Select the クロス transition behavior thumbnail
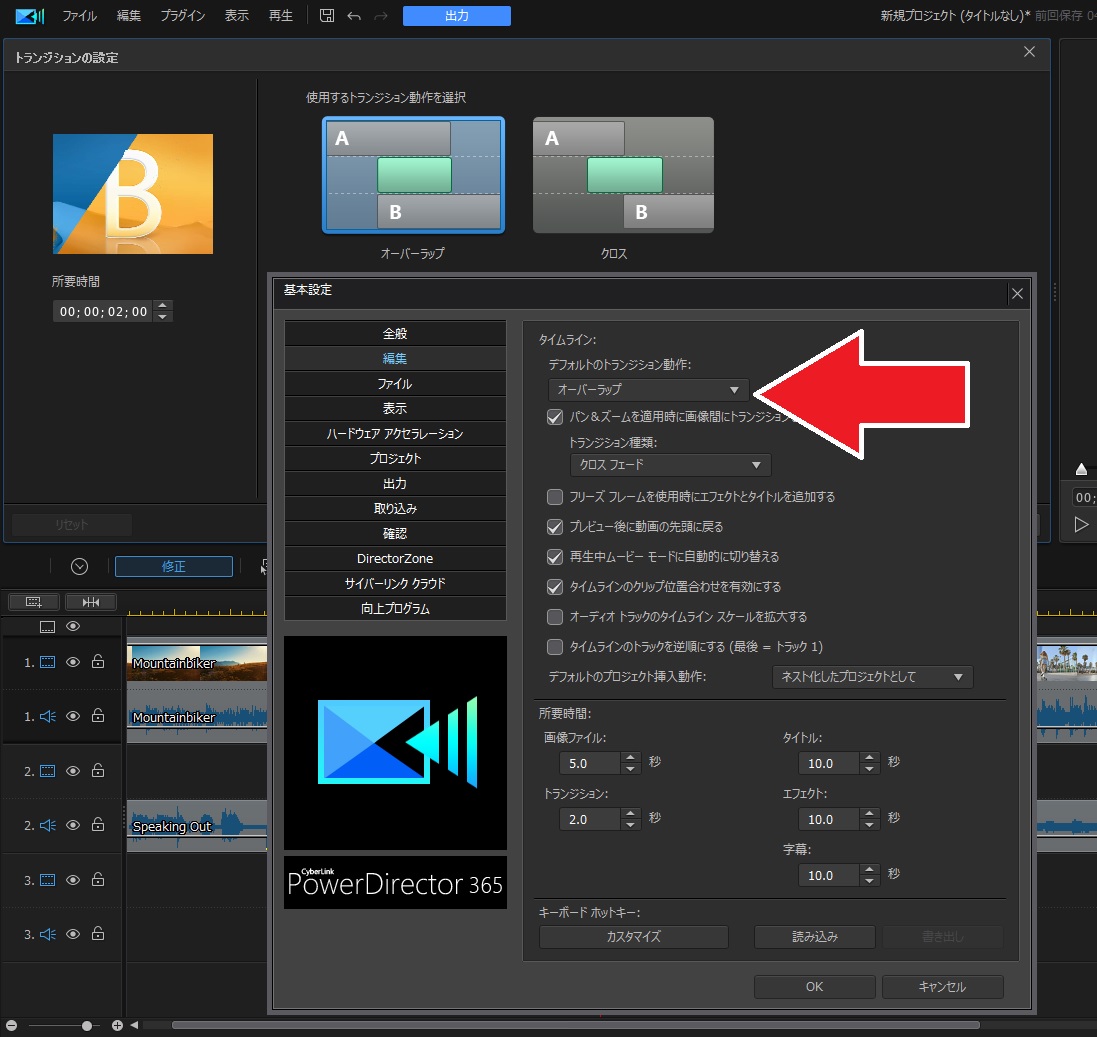The image size is (1097, 1037). (623, 175)
